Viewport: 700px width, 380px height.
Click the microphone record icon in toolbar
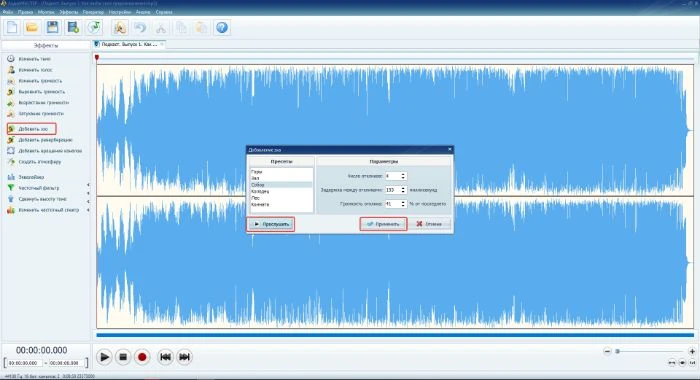(x=120, y=28)
